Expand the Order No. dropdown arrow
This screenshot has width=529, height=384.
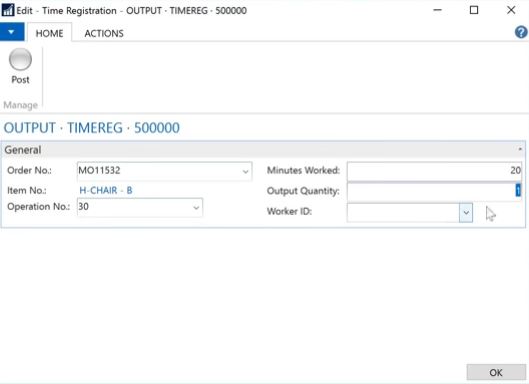point(246,171)
